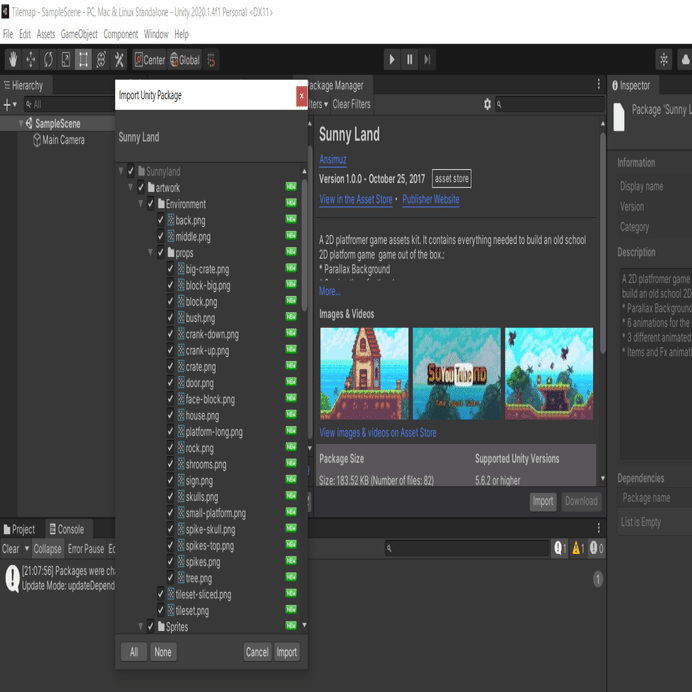Pause the game playback

[410, 59]
